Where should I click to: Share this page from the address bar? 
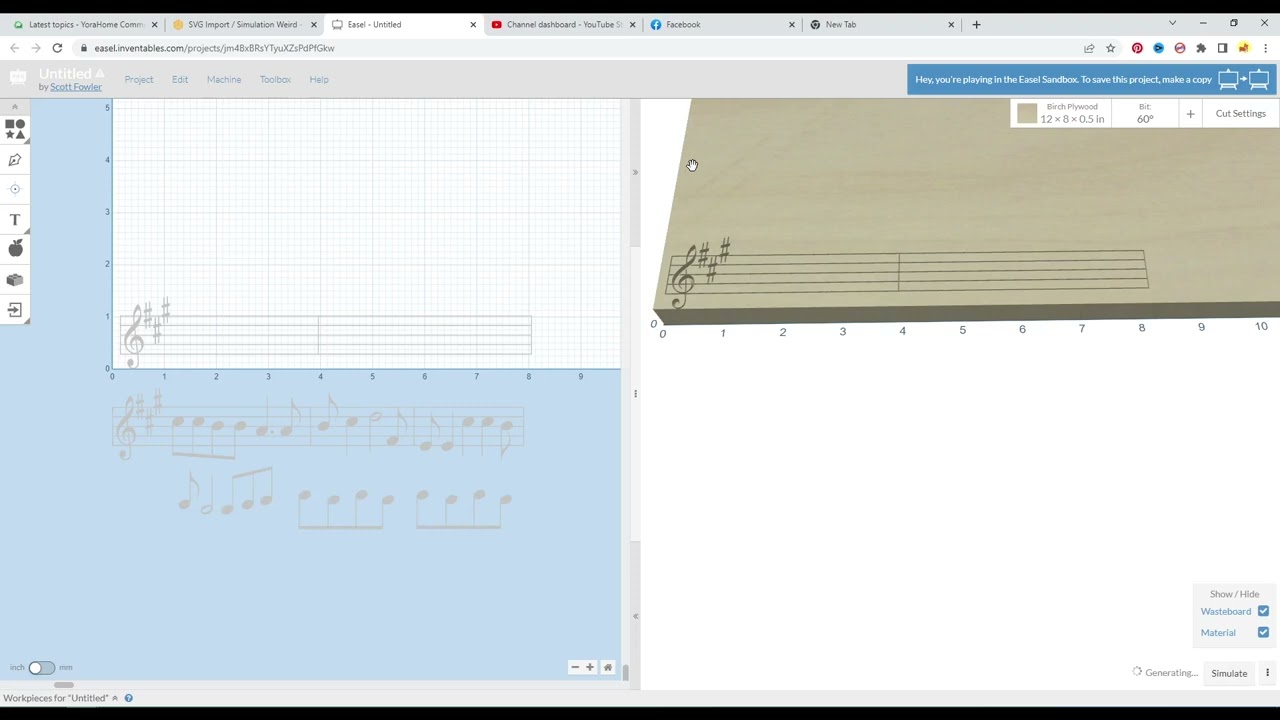tap(1089, 48)
